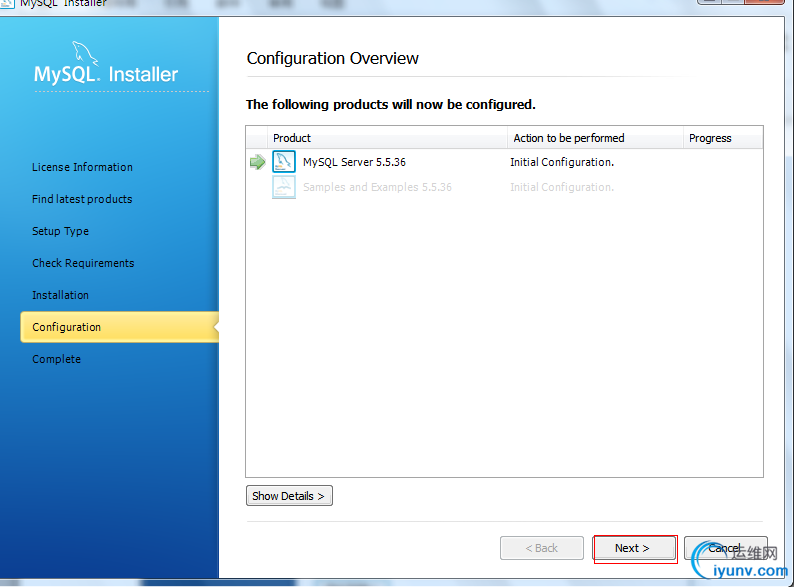Click the Product column header
Image resolution: width=794 pixels, height=587 pixels.
click(x=387, y=138)
